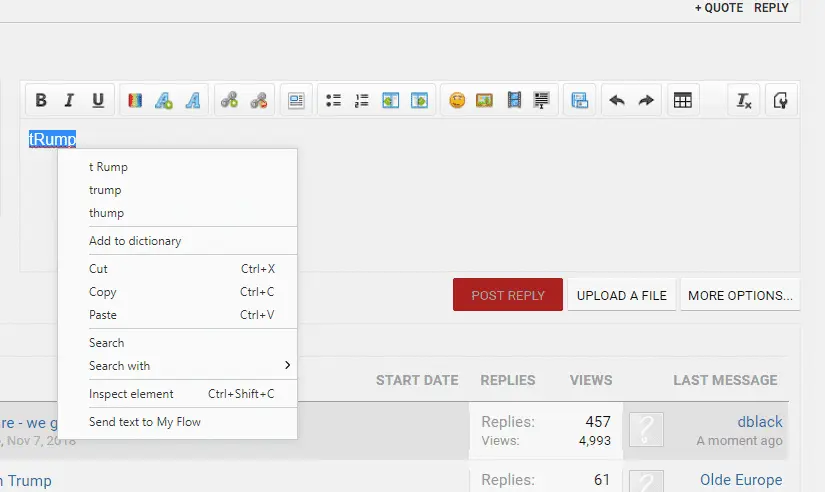Open the smilies emoji picker

(x=457, y=100)
